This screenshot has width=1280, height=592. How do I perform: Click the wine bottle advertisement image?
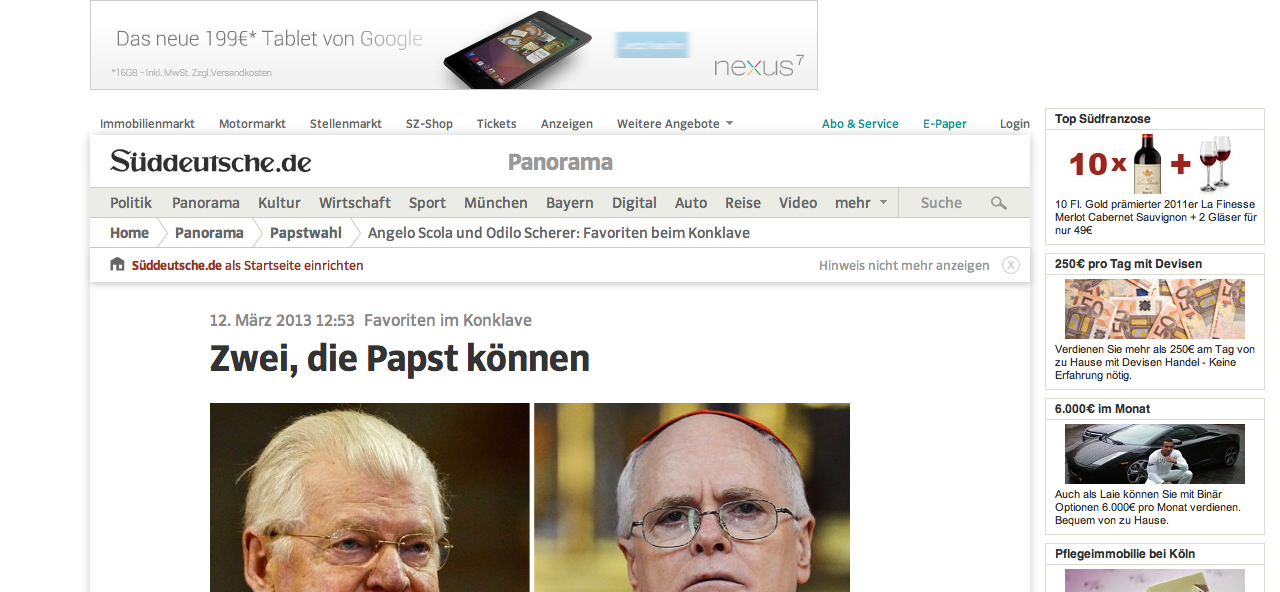(x=1155, y=164)
